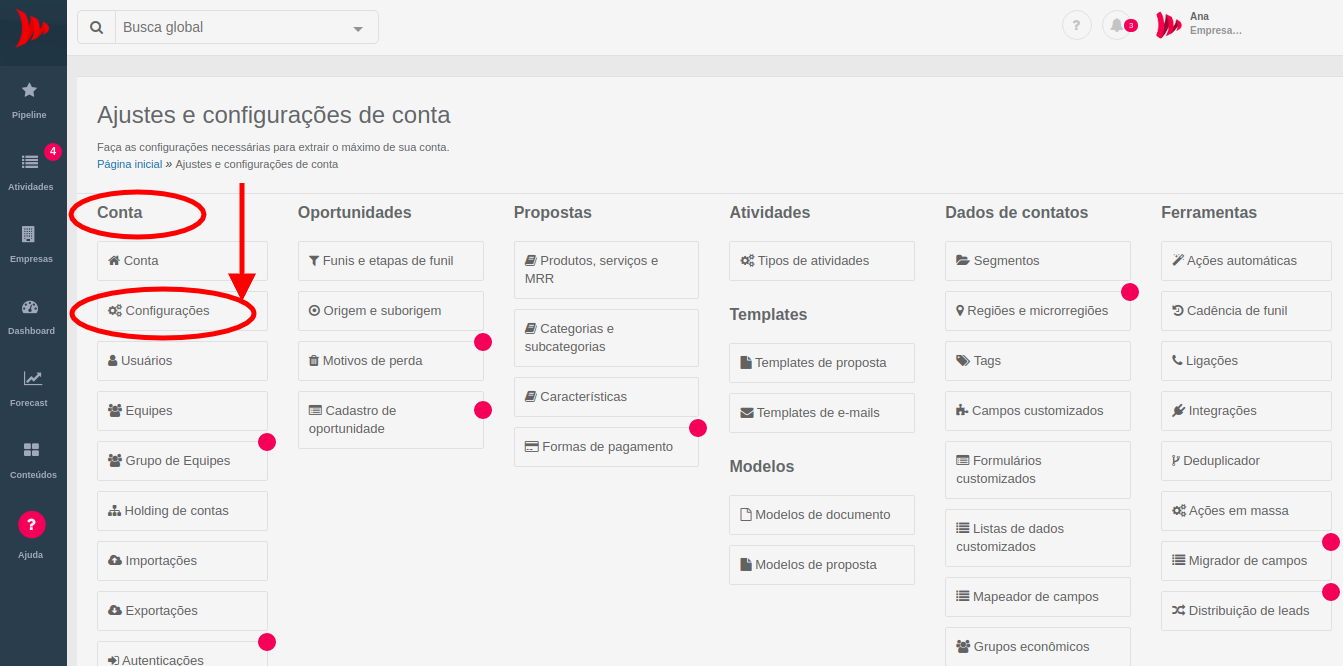
Task: Open Cadência de funil
Action: (x=1246, y=311)
